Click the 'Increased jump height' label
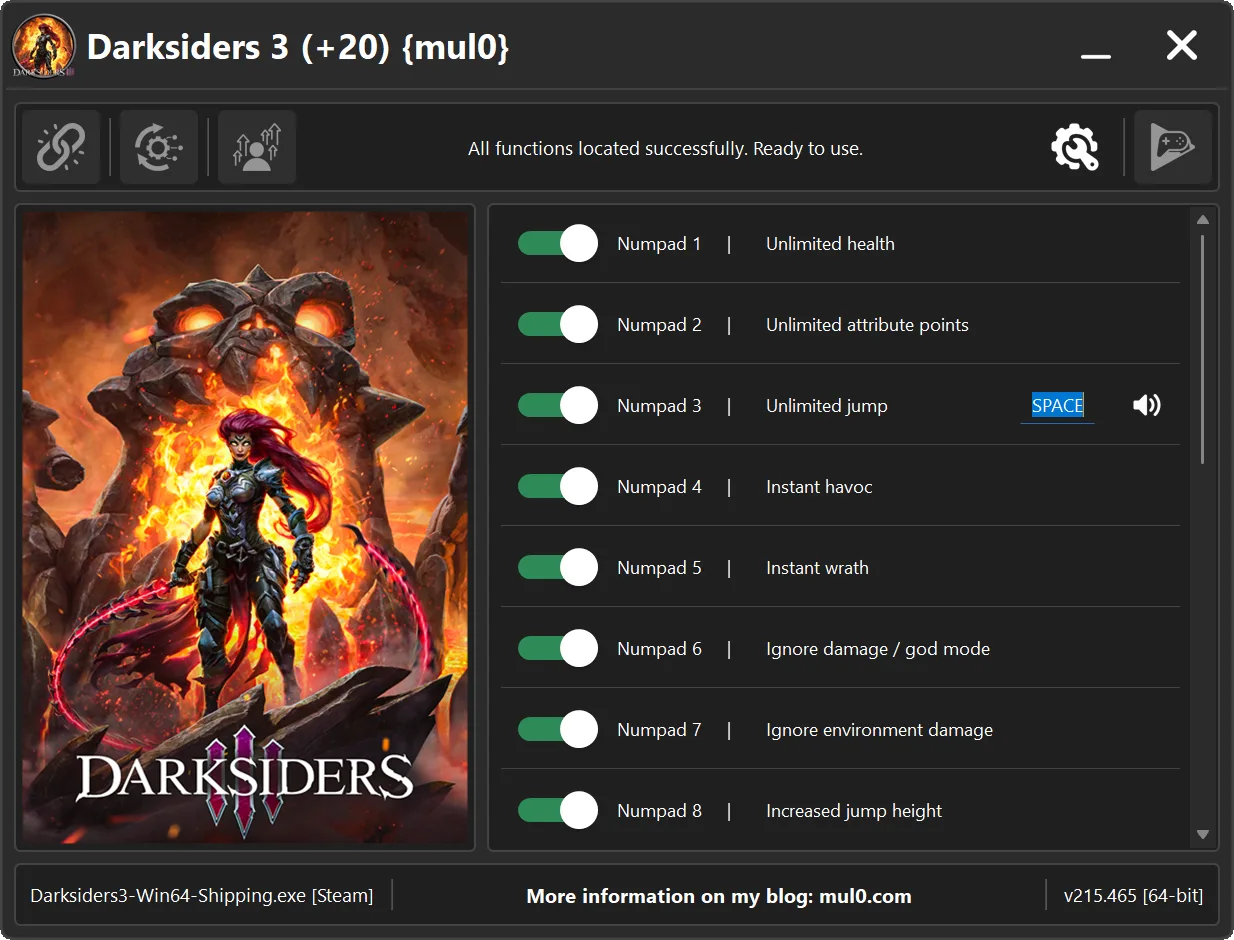 point(854,811)
